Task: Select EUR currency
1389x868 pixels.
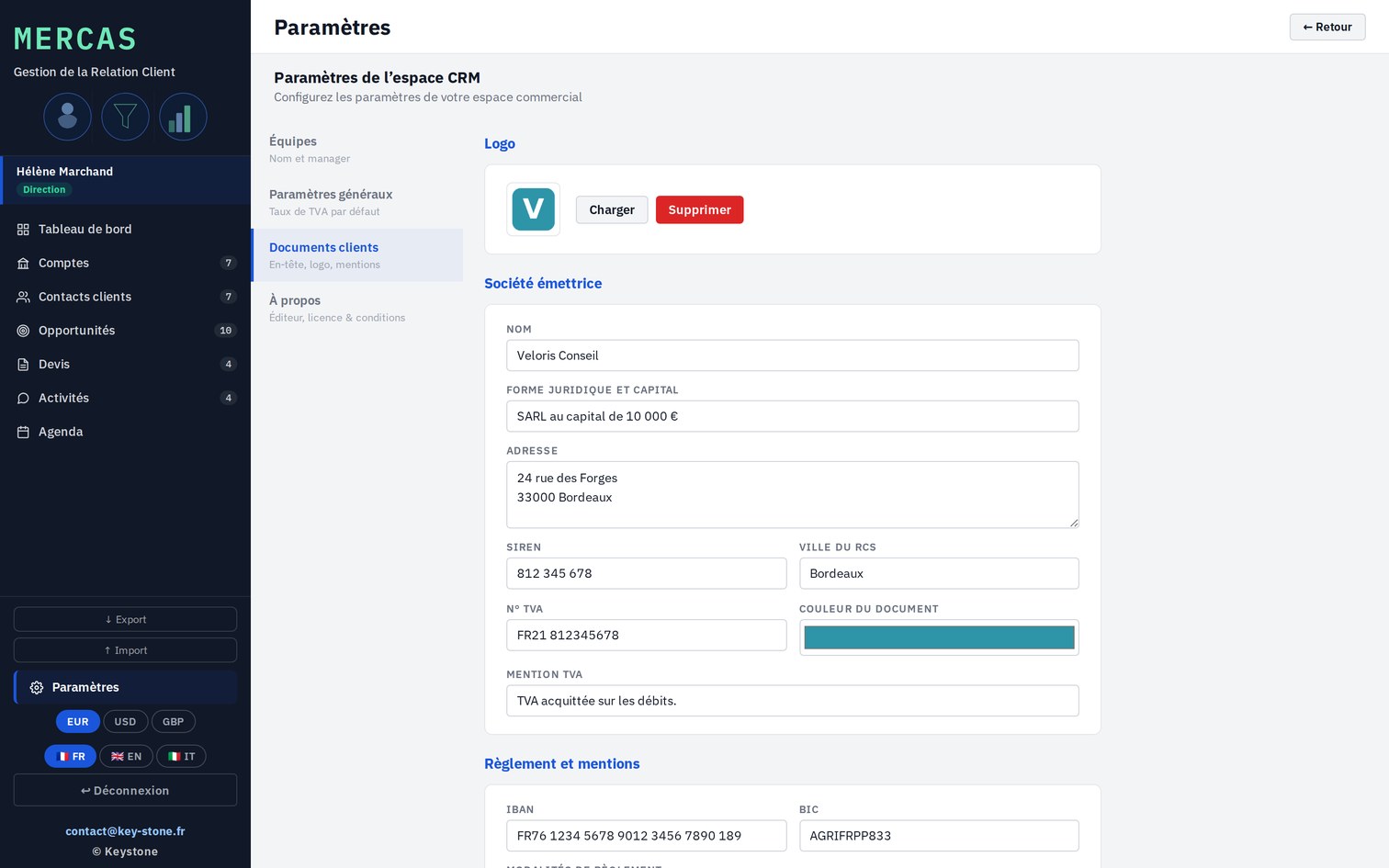Action: coord(78,722)
